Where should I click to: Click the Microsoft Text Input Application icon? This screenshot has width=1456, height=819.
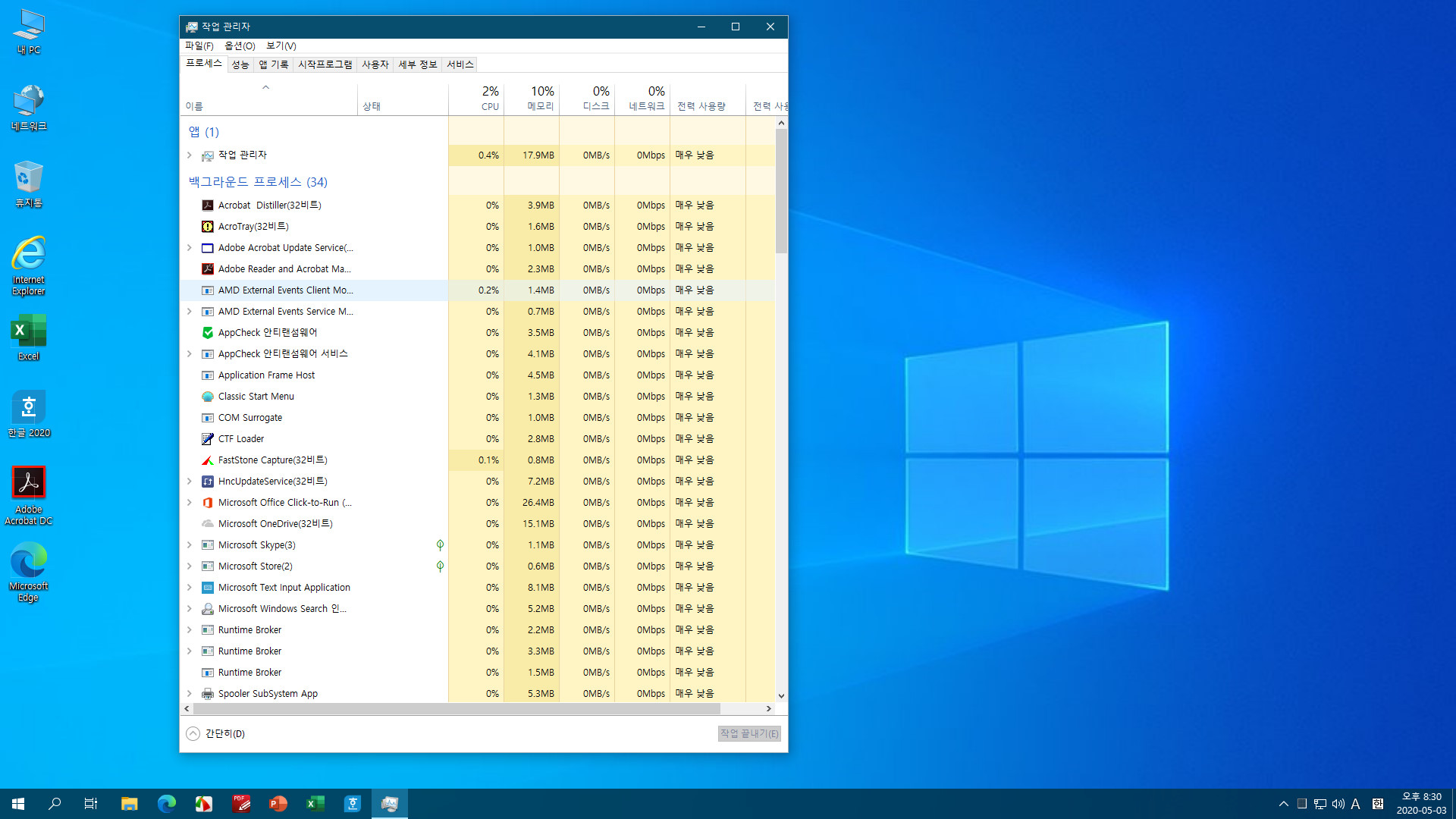coord(207,588)
